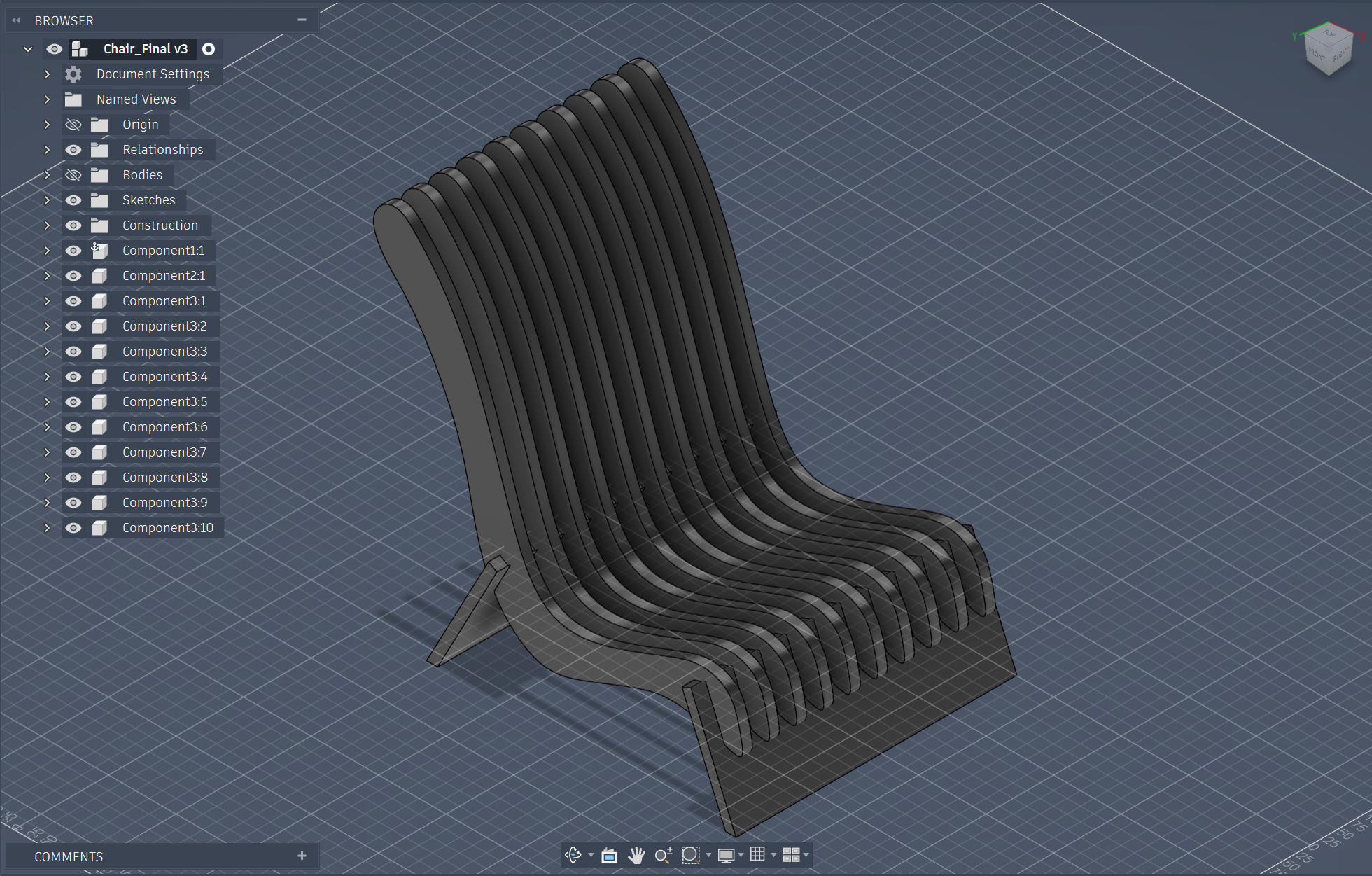Show the Bodies folder via eye icon
Viewport: 1372px width, 876px height.
point(73,175)
